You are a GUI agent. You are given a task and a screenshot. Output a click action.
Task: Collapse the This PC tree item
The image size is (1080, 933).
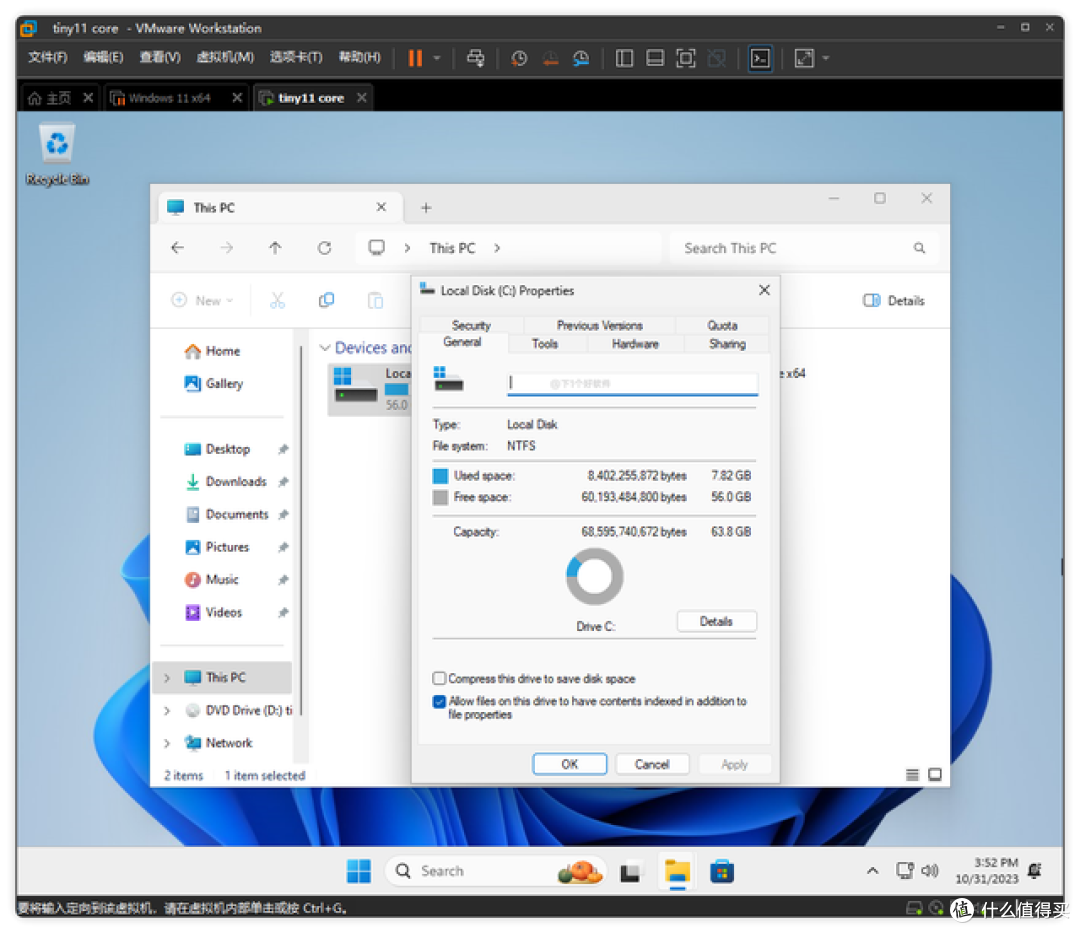[167, 677]
